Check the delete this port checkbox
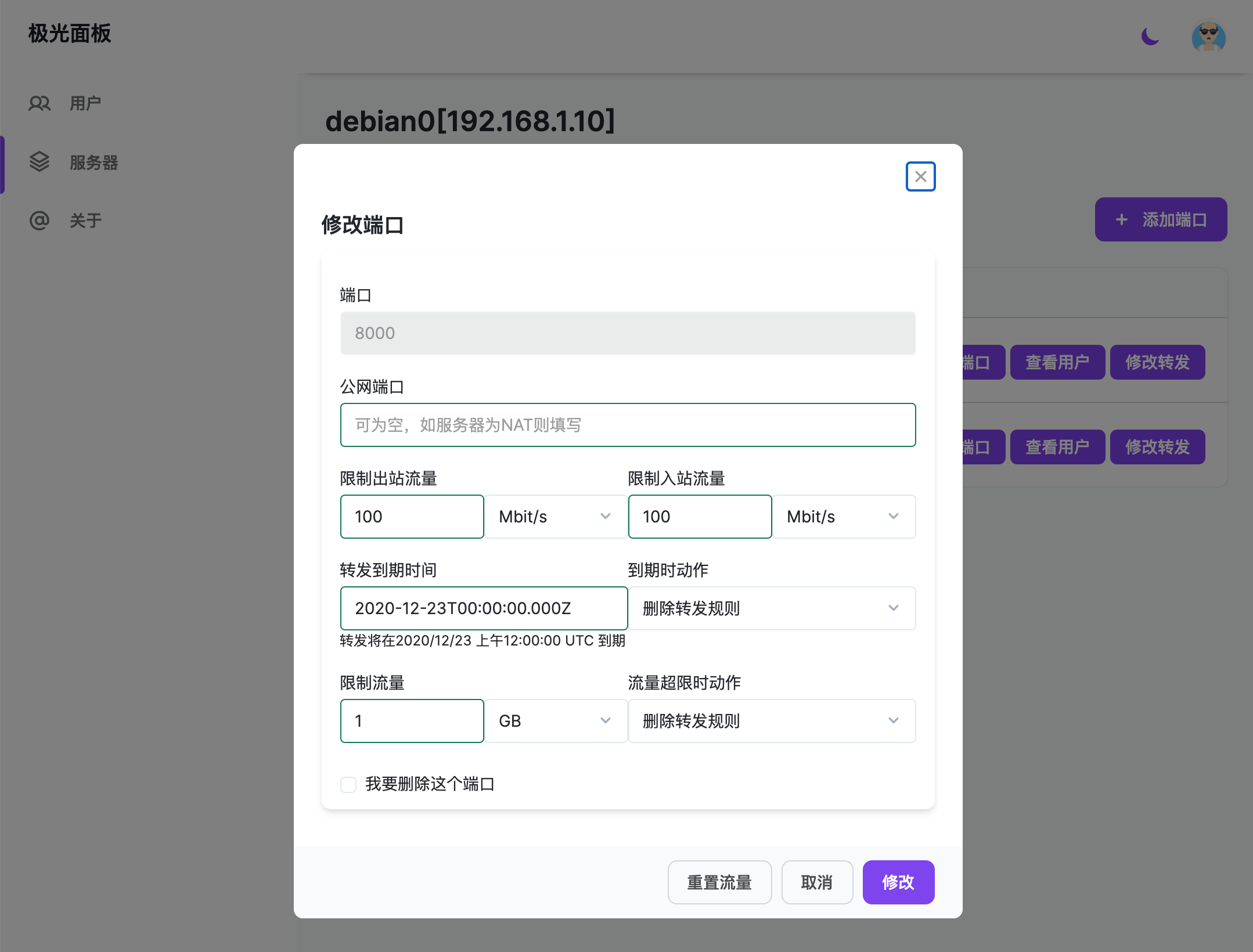The height and width of the screenshot is (952, 1253). [348, 785]
